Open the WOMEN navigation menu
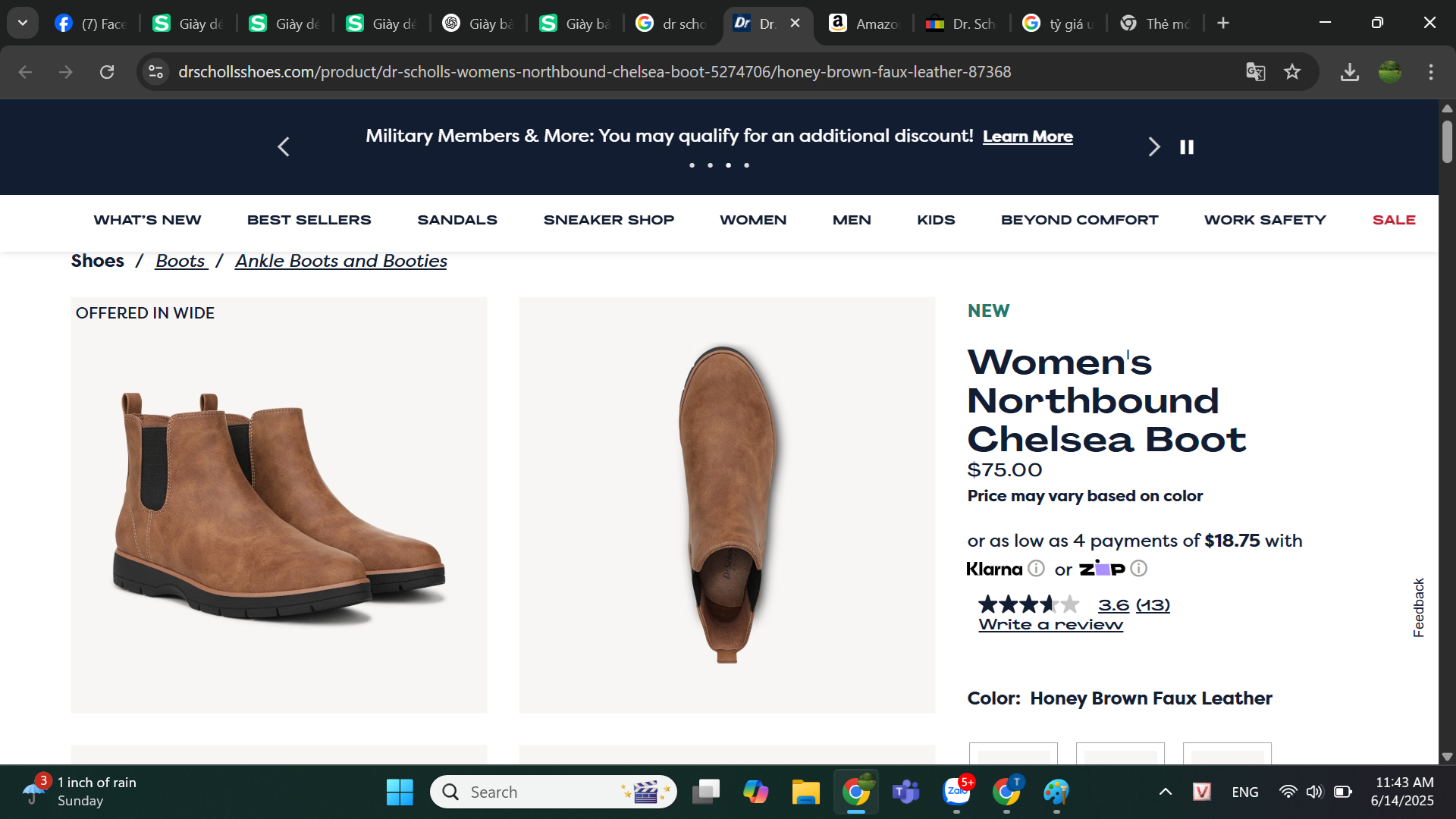Screen dimensions: 1456x819 pyautogui.click(x=752, y=220)
